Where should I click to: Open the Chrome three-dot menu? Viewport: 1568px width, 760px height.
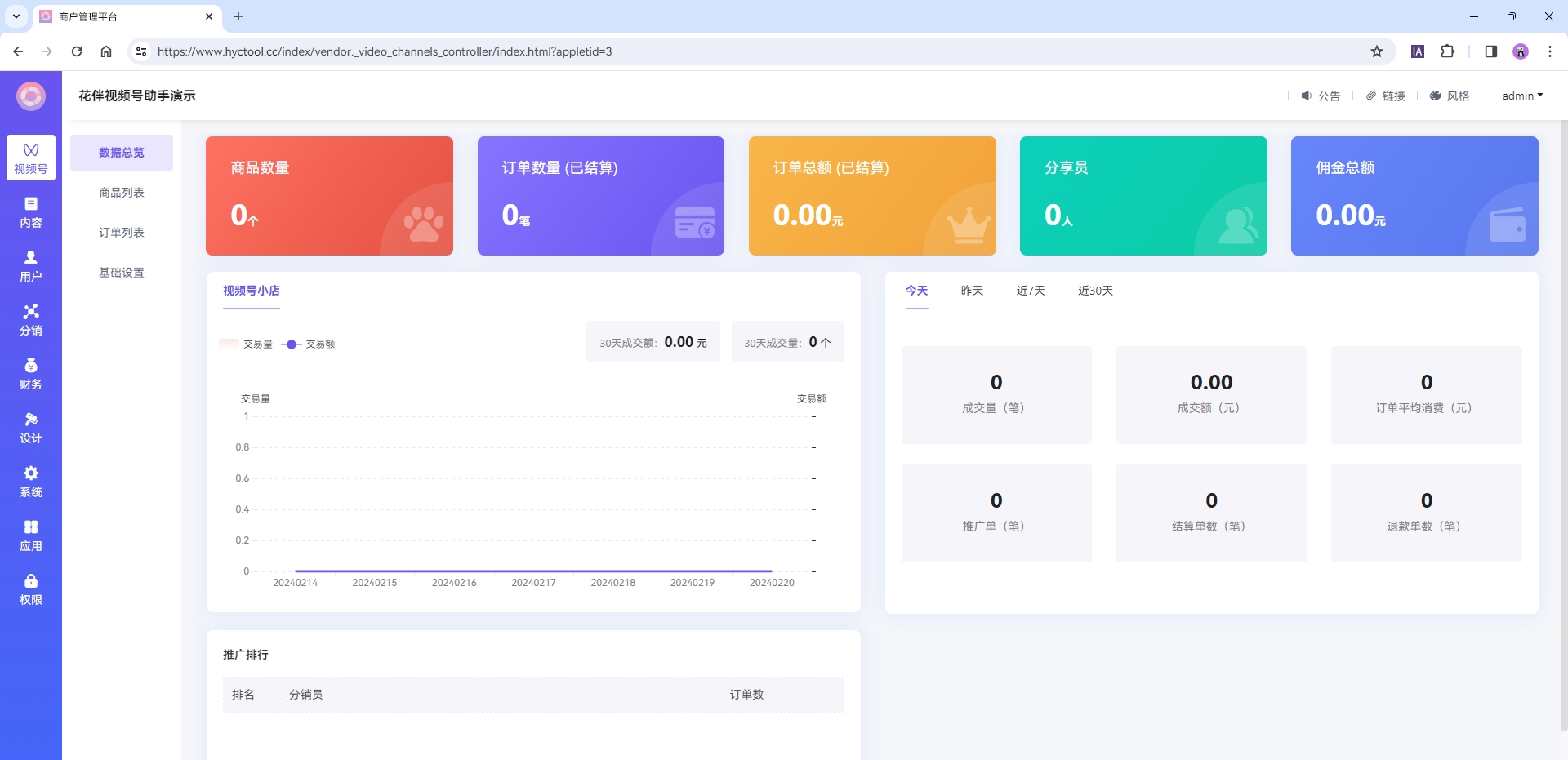(x=1550, y=51)
